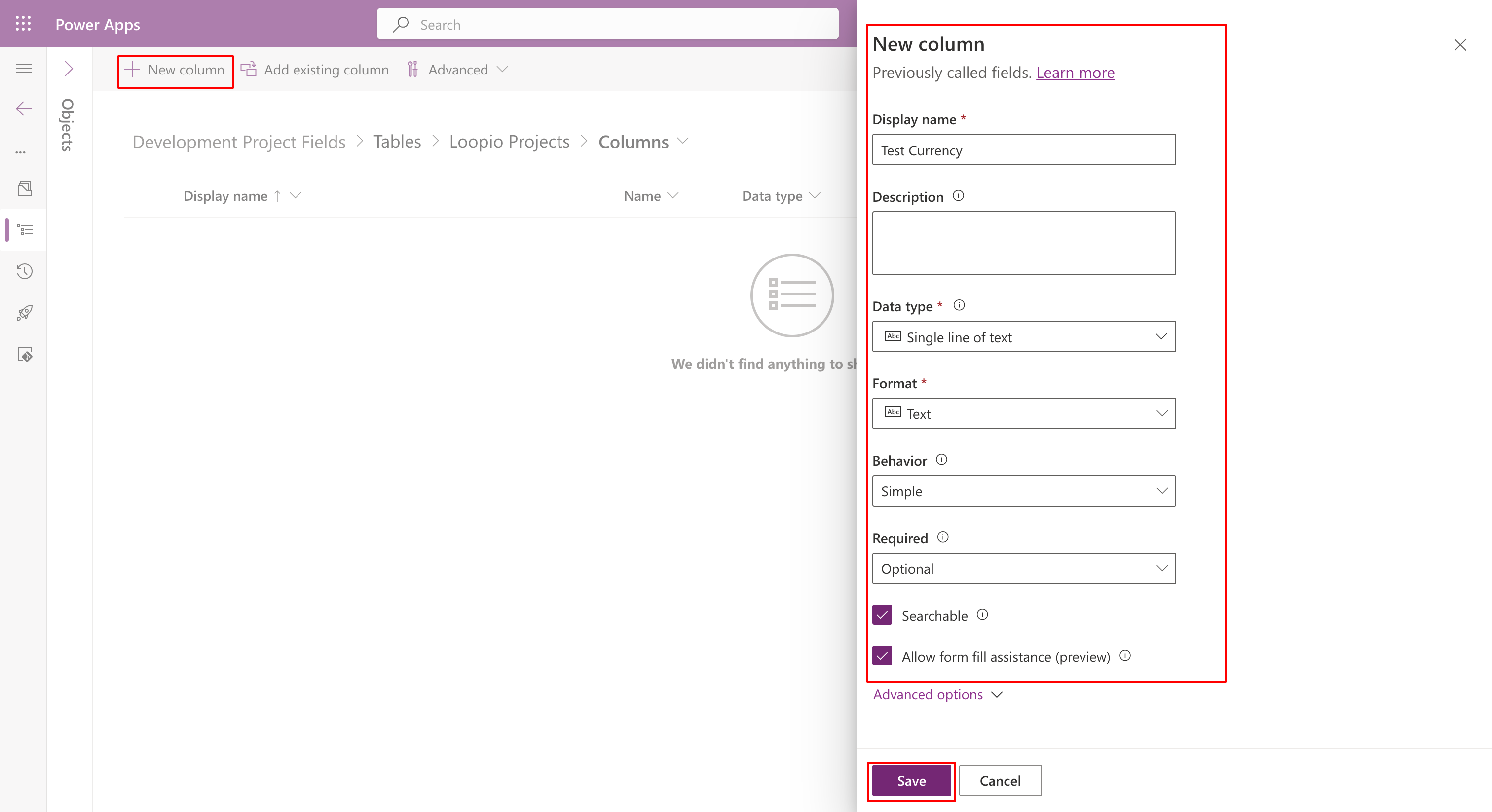Expand the Objects pane chevron
1492x812 pixels.
click(69, 69)
